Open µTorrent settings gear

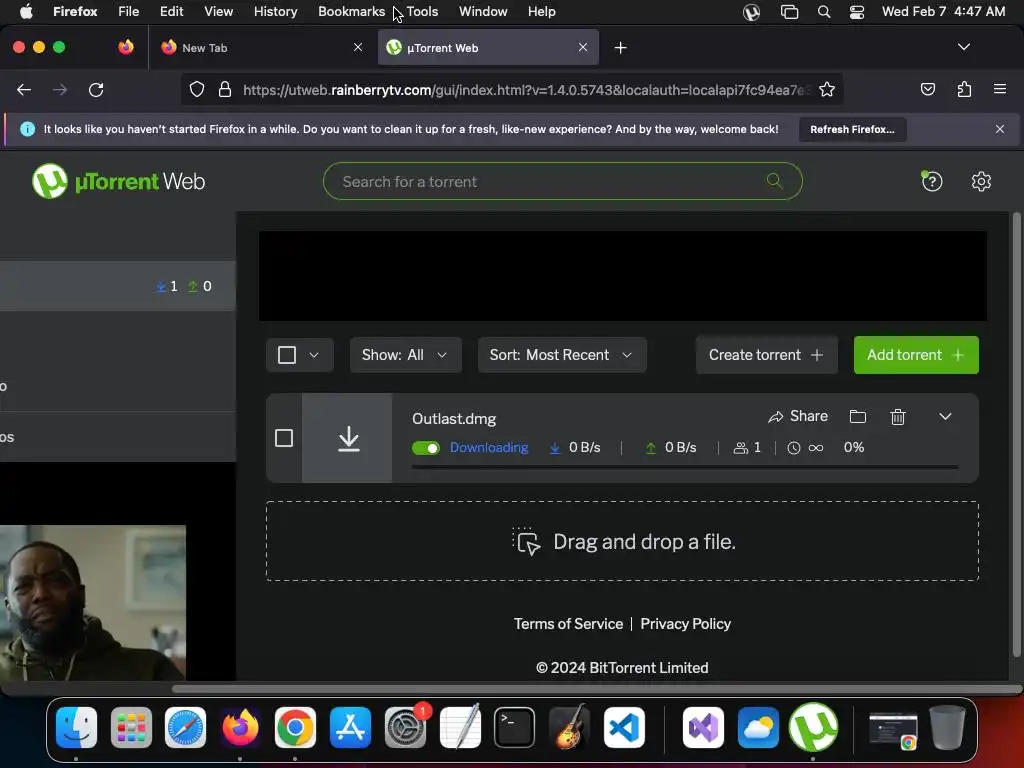[x=981, y=181]
